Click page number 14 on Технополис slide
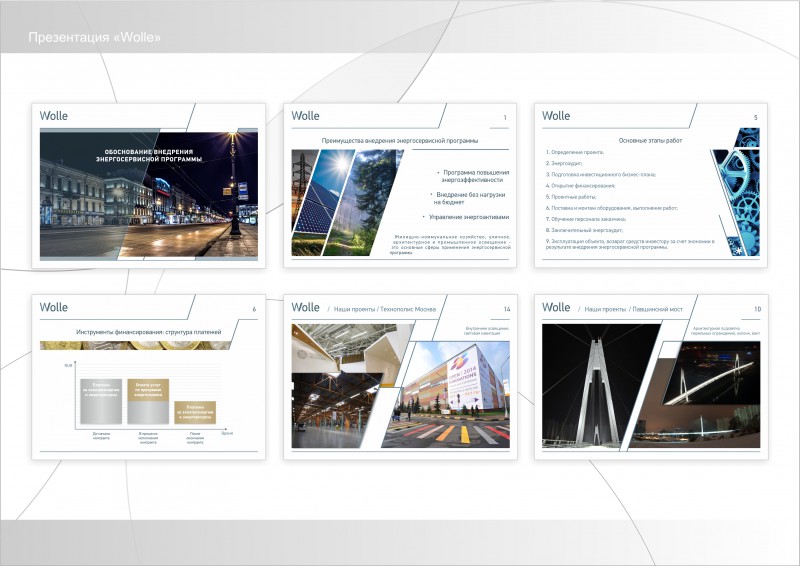 (507, 309)
